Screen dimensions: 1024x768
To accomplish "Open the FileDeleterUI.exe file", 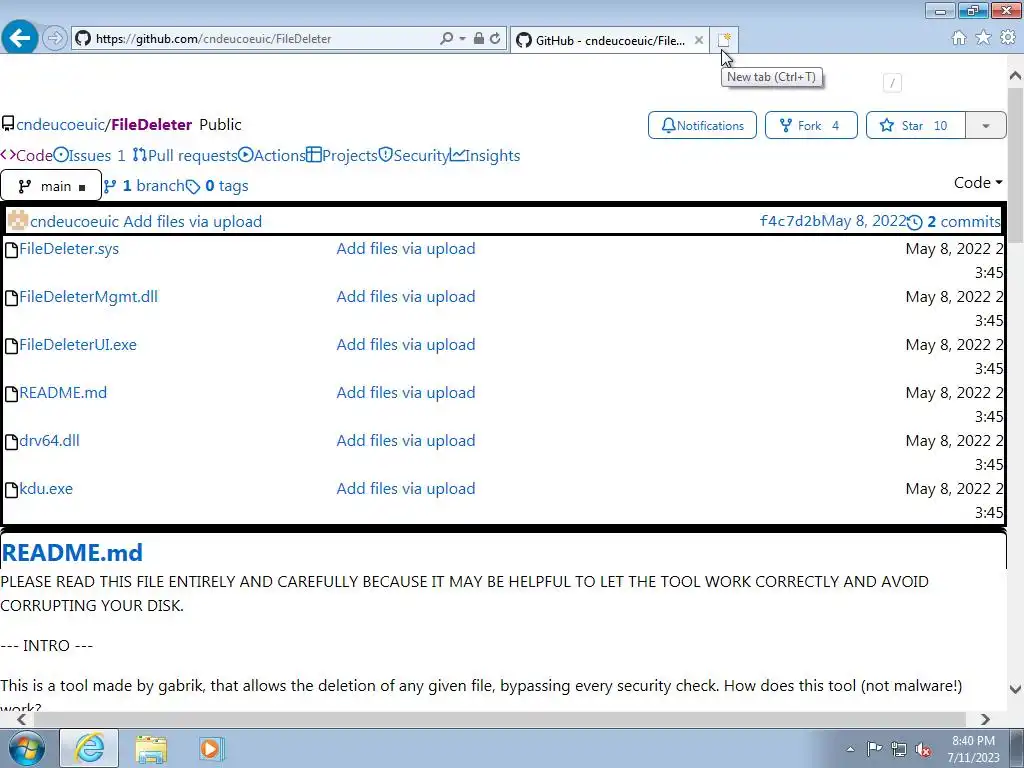I will pos(78,345).
